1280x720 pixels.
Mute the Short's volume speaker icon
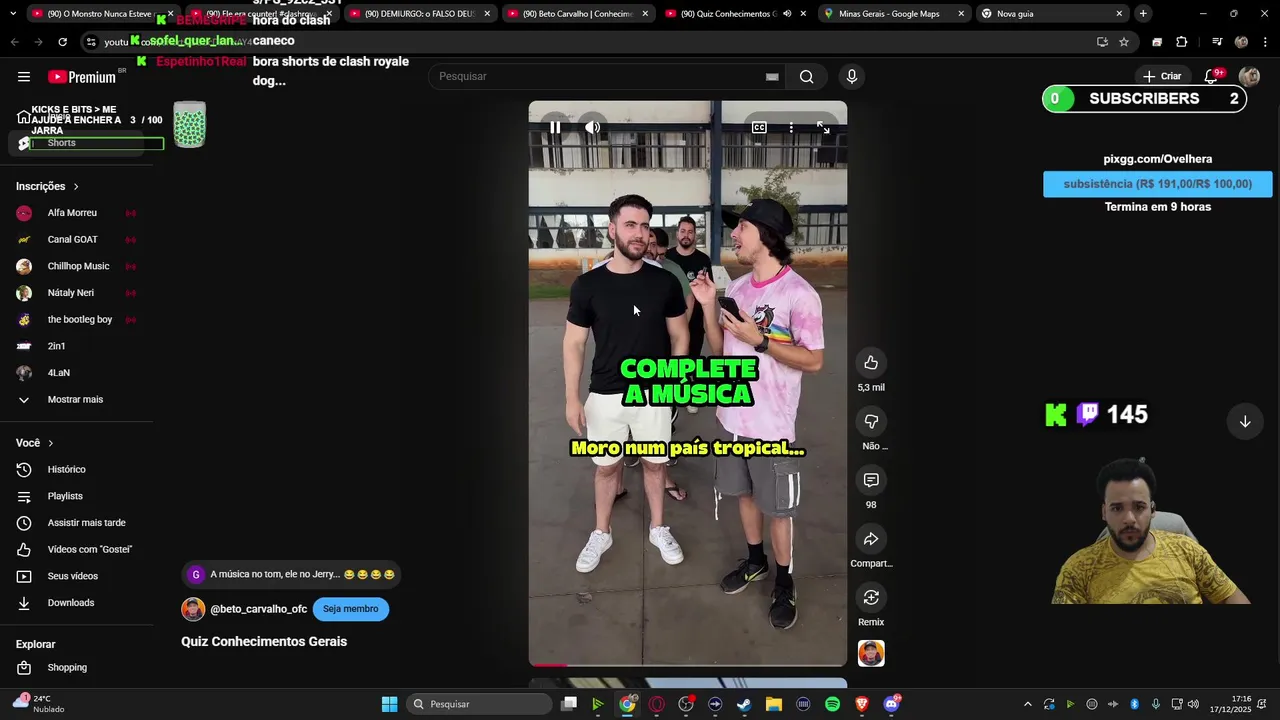click(593, 127)
